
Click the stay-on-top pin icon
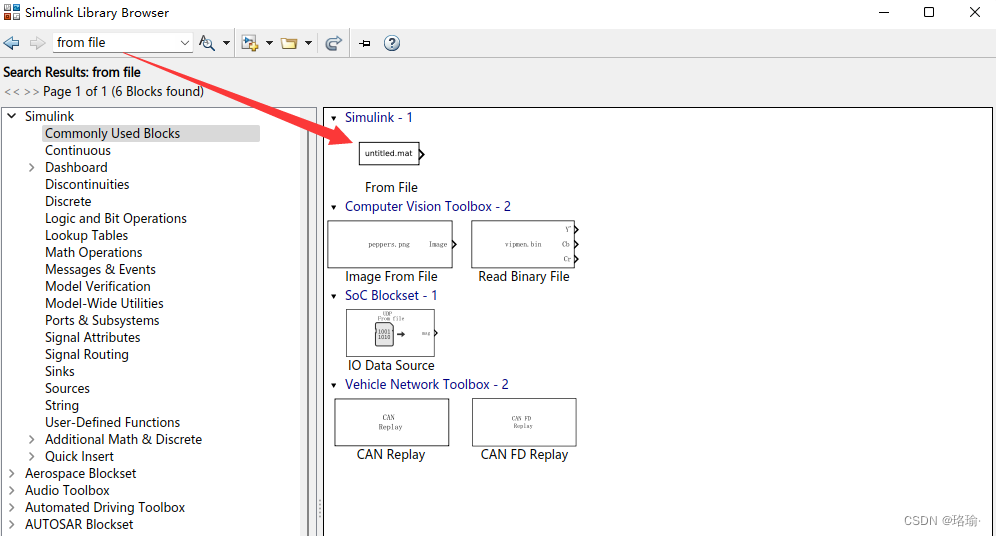(x=365, y=43)
